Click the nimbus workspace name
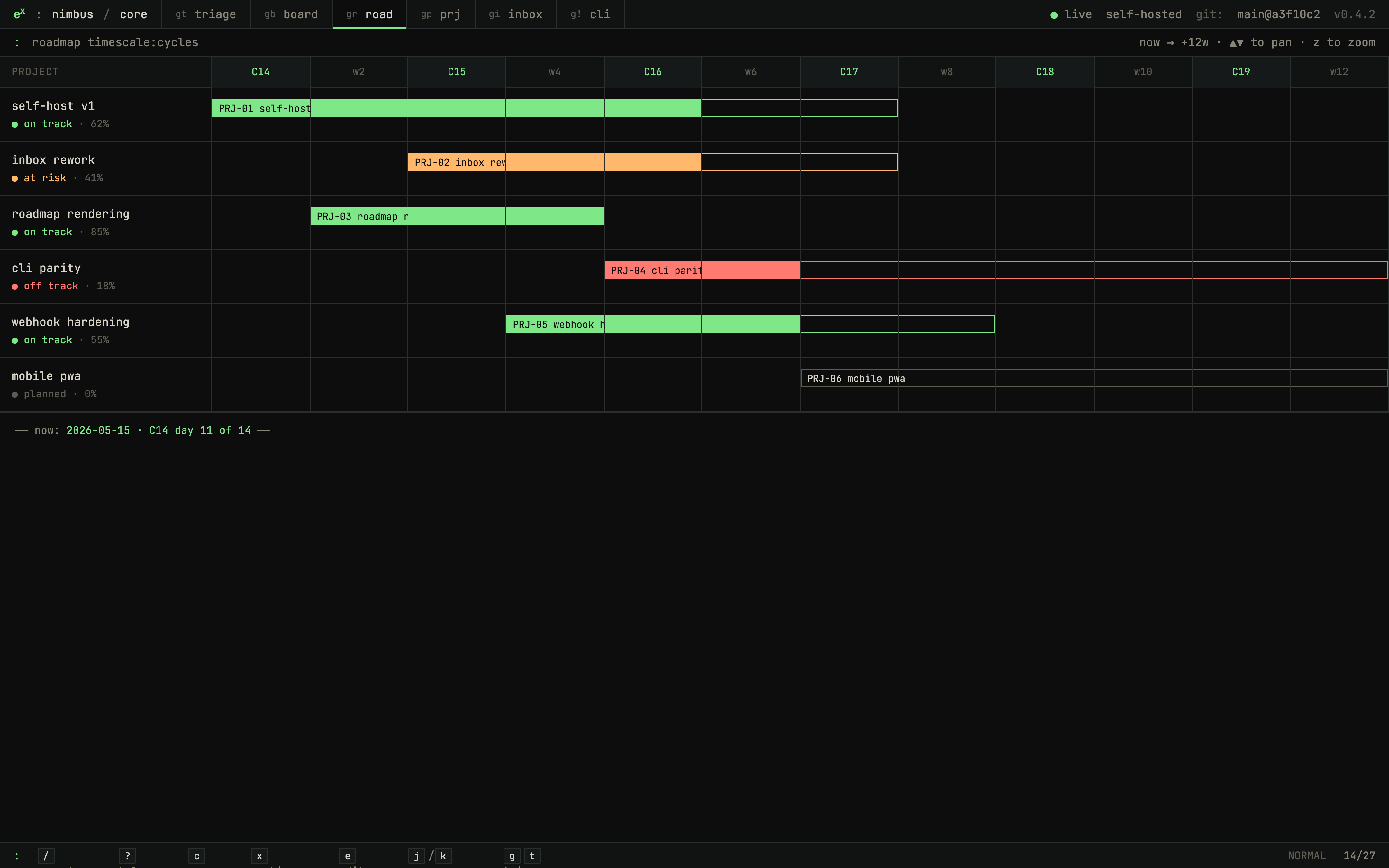Viewport: 1389px width, 868px height. pyautogui.click(x=72, y=14)
